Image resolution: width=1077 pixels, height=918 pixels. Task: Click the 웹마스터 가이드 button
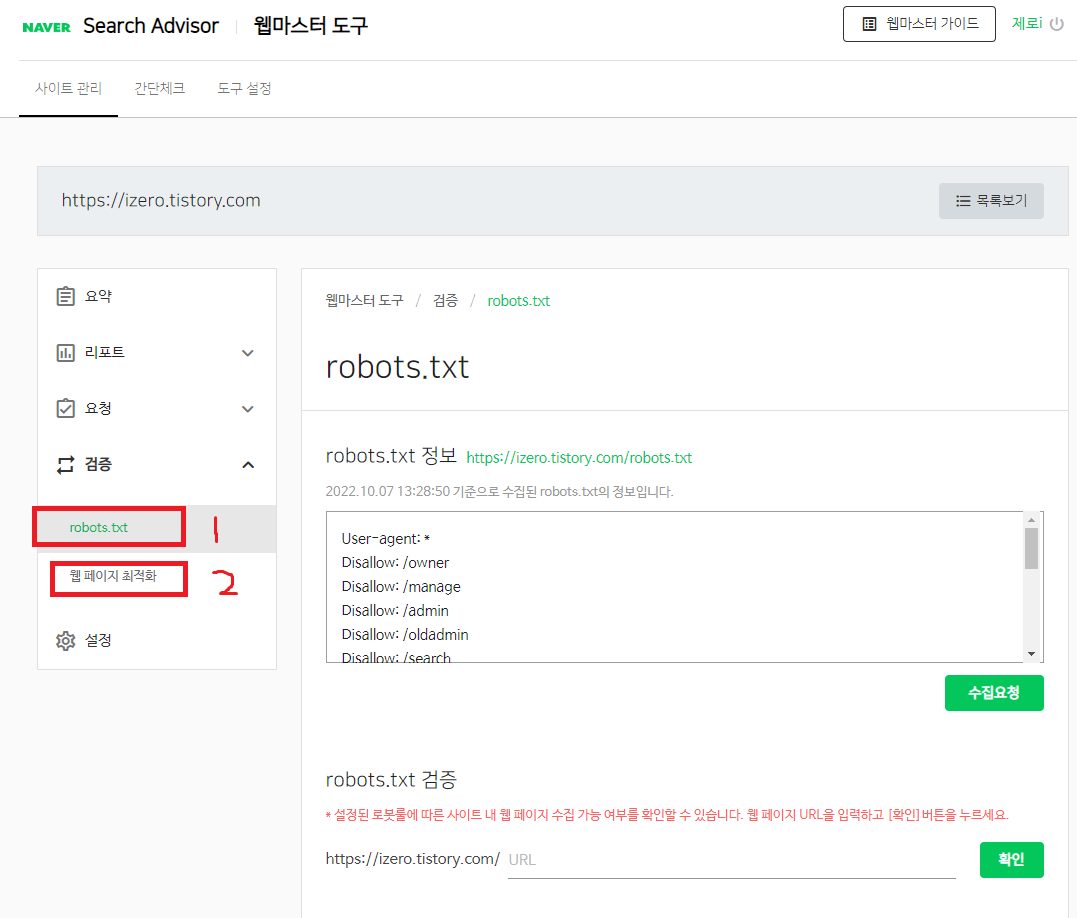(x=919, y=24)
